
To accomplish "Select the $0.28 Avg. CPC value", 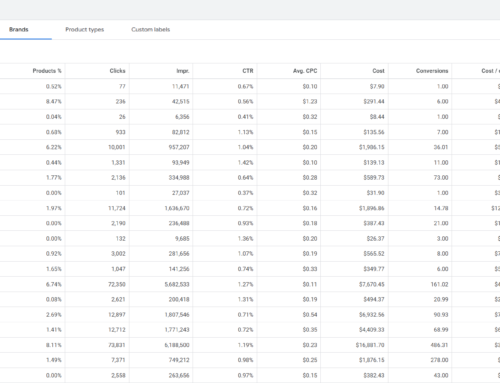I will (x=310, y=177).
